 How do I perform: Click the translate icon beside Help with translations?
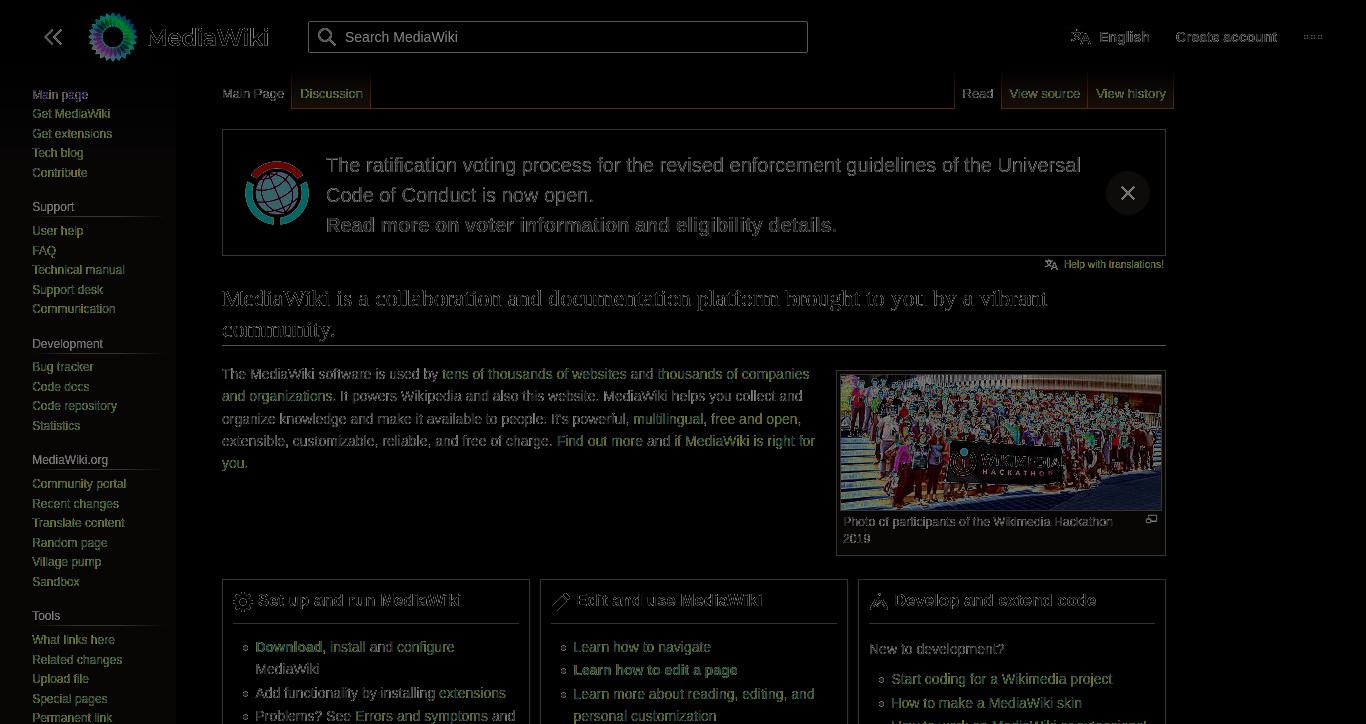click(x=1051, y=265)
